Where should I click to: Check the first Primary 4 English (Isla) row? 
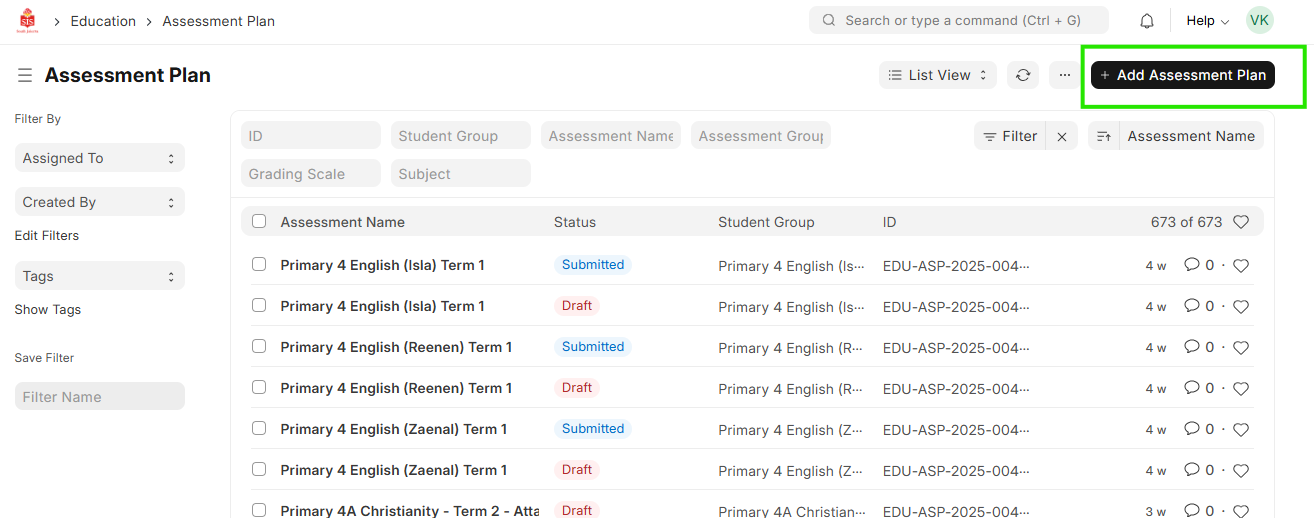[x=259, y=265]
